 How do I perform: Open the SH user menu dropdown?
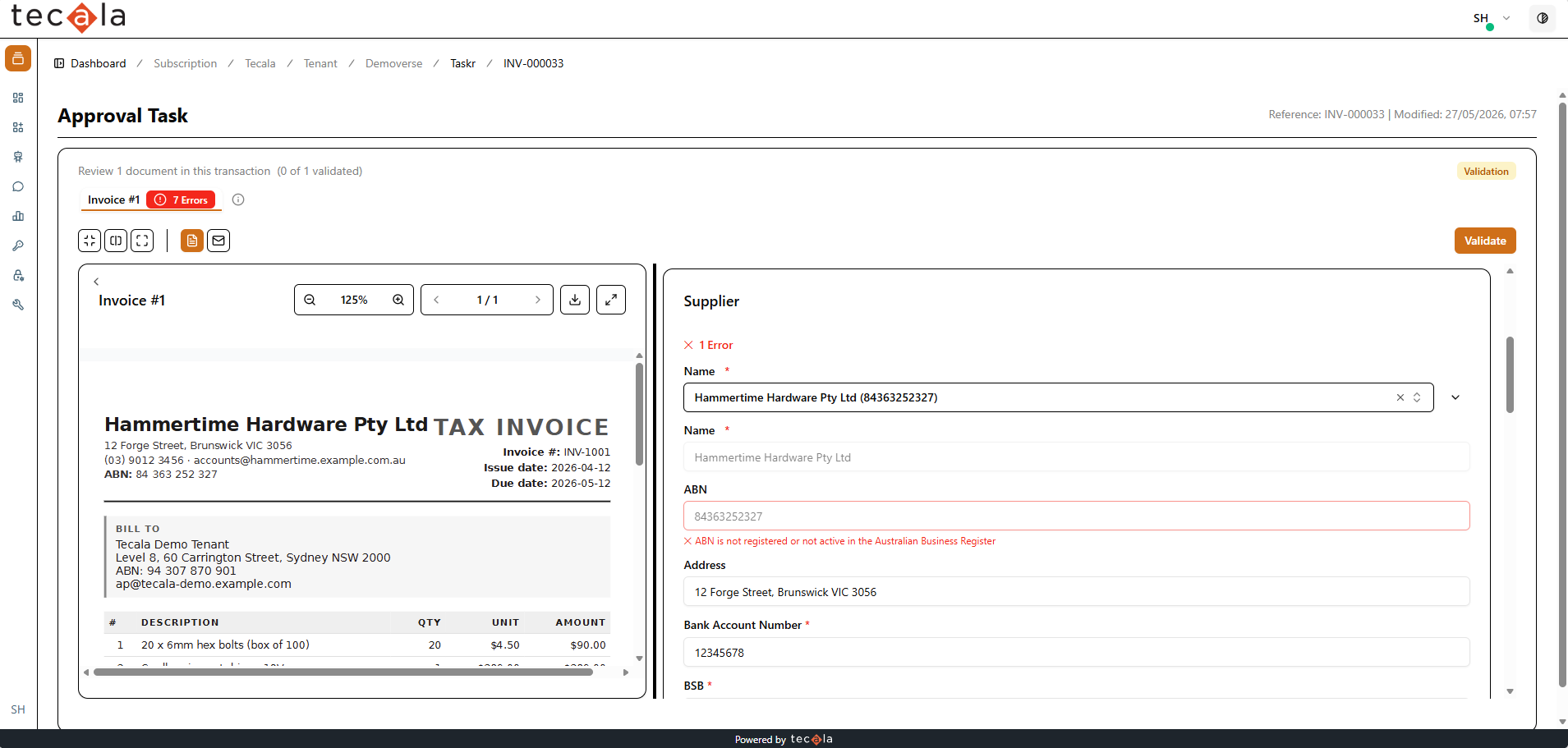pyautogui.click(x=1491, y=18)
